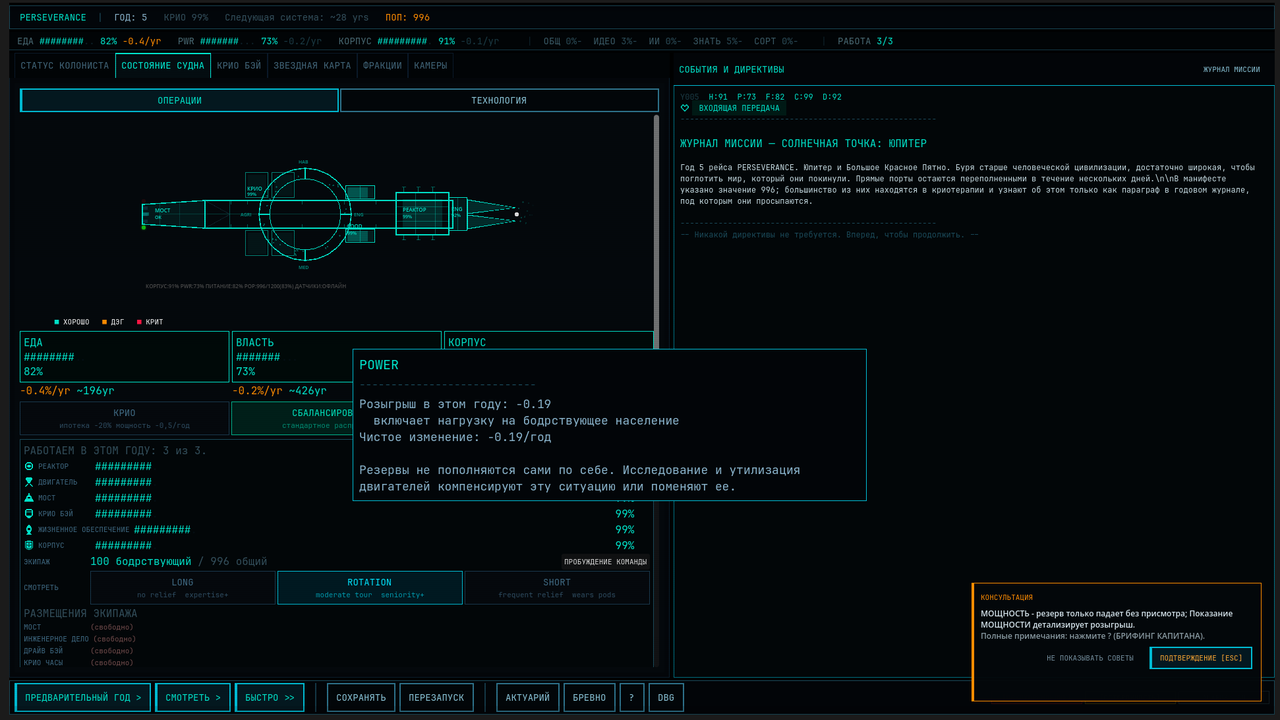Click the red КРИТ legend swatch
The height and width of the screenshot is (720, 1280).
click(139, 322)
